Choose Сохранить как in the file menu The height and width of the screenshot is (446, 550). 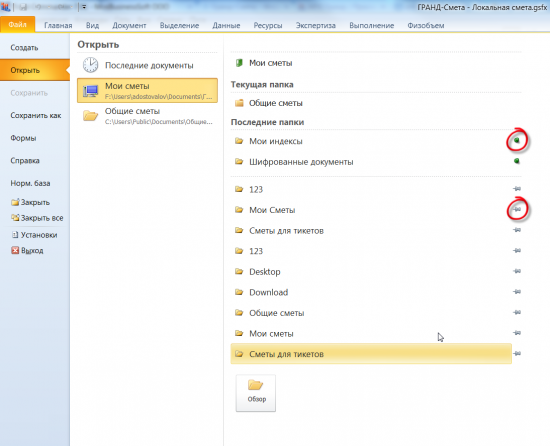pyautogui.click(x=35, y=115)
